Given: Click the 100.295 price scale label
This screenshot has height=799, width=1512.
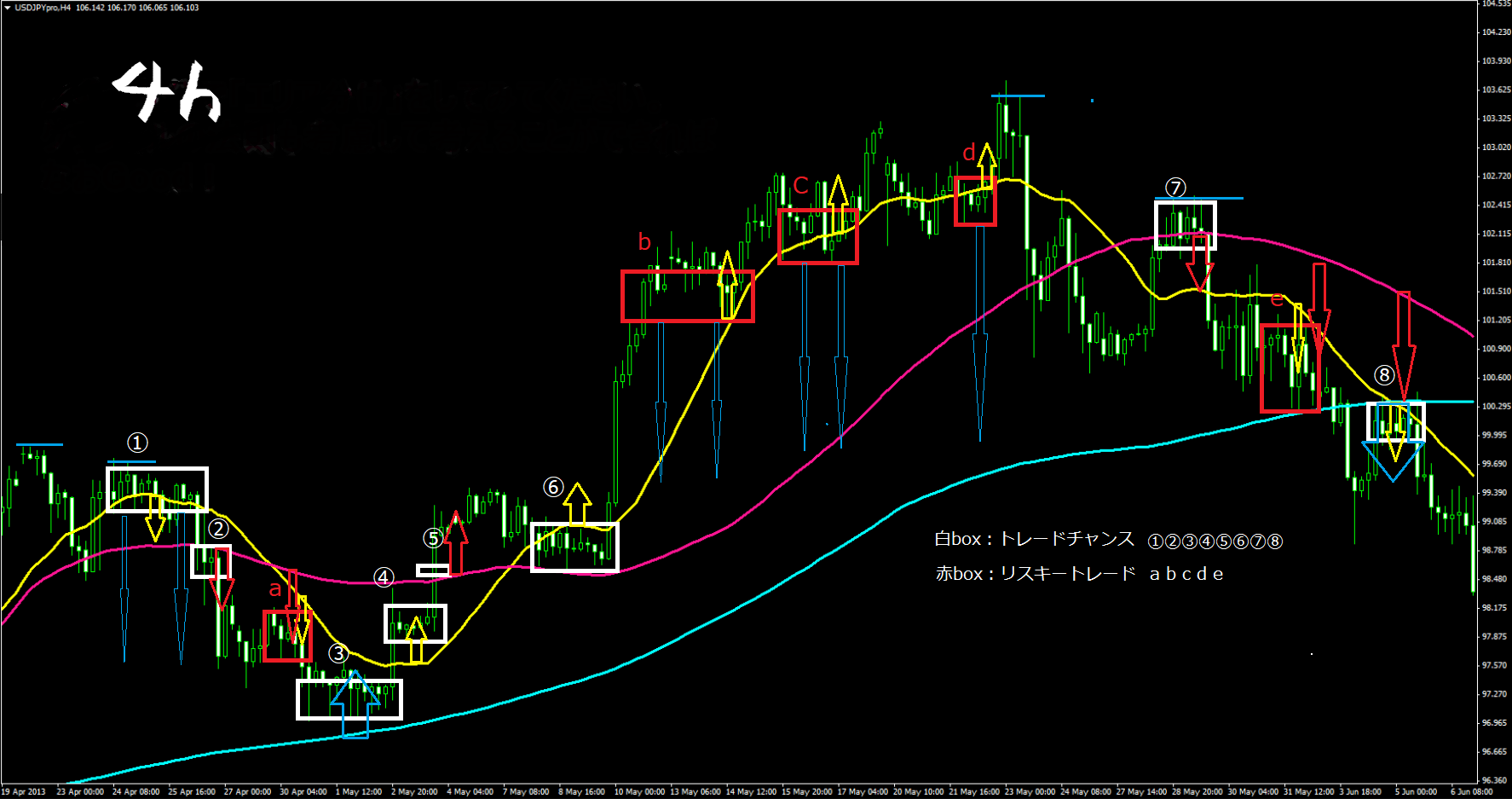Looking at the screenshot, I should tap(1496, 407).
